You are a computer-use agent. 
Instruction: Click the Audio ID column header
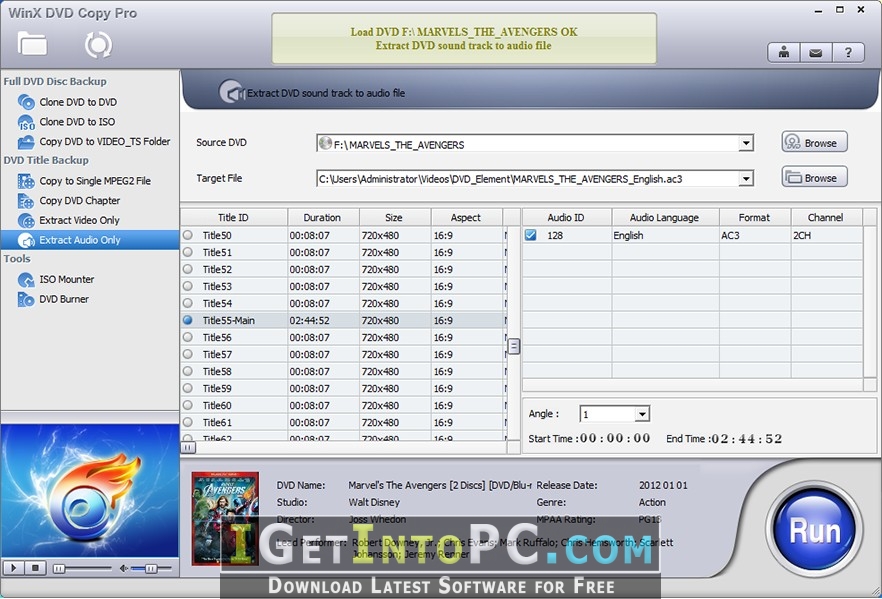point(566,217)
